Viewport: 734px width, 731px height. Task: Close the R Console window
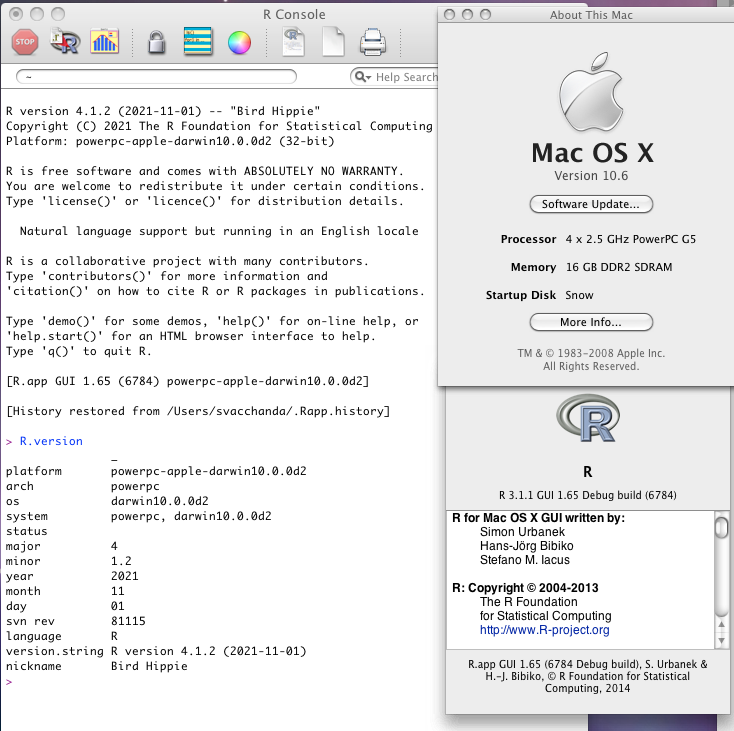point(16,15)
